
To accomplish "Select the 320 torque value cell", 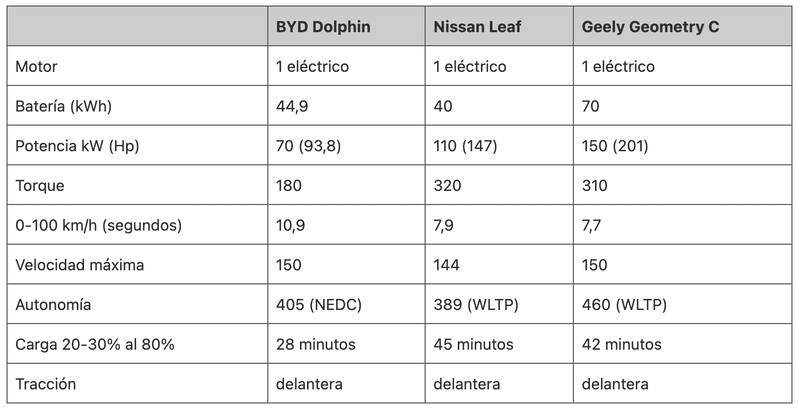I will [448, 186].
